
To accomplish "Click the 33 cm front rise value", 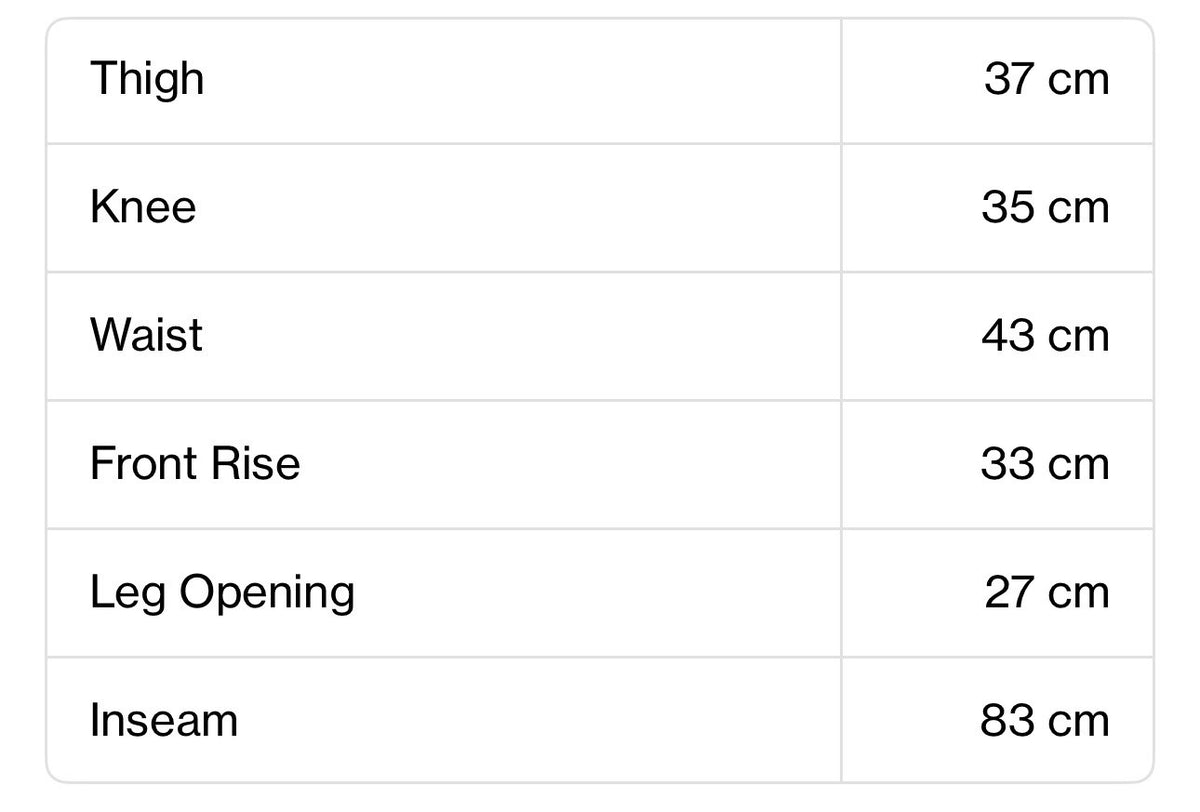I will click(1046, 463).
